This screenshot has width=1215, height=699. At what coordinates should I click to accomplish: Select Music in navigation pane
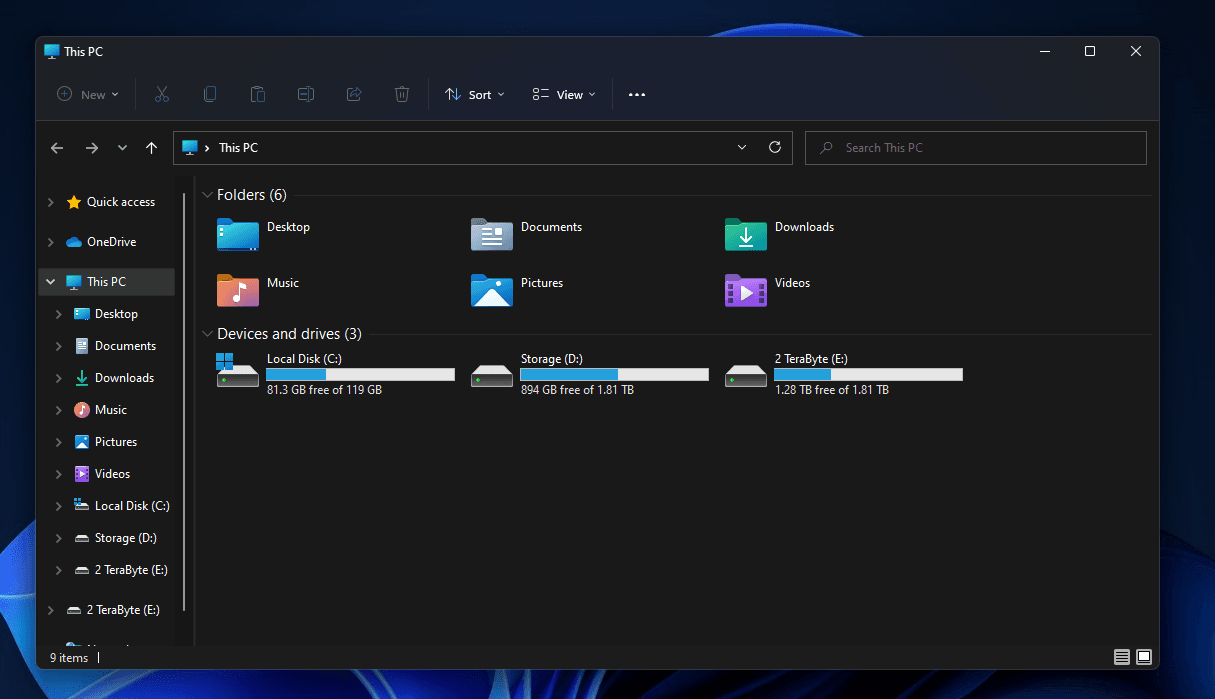click(101, 410)
